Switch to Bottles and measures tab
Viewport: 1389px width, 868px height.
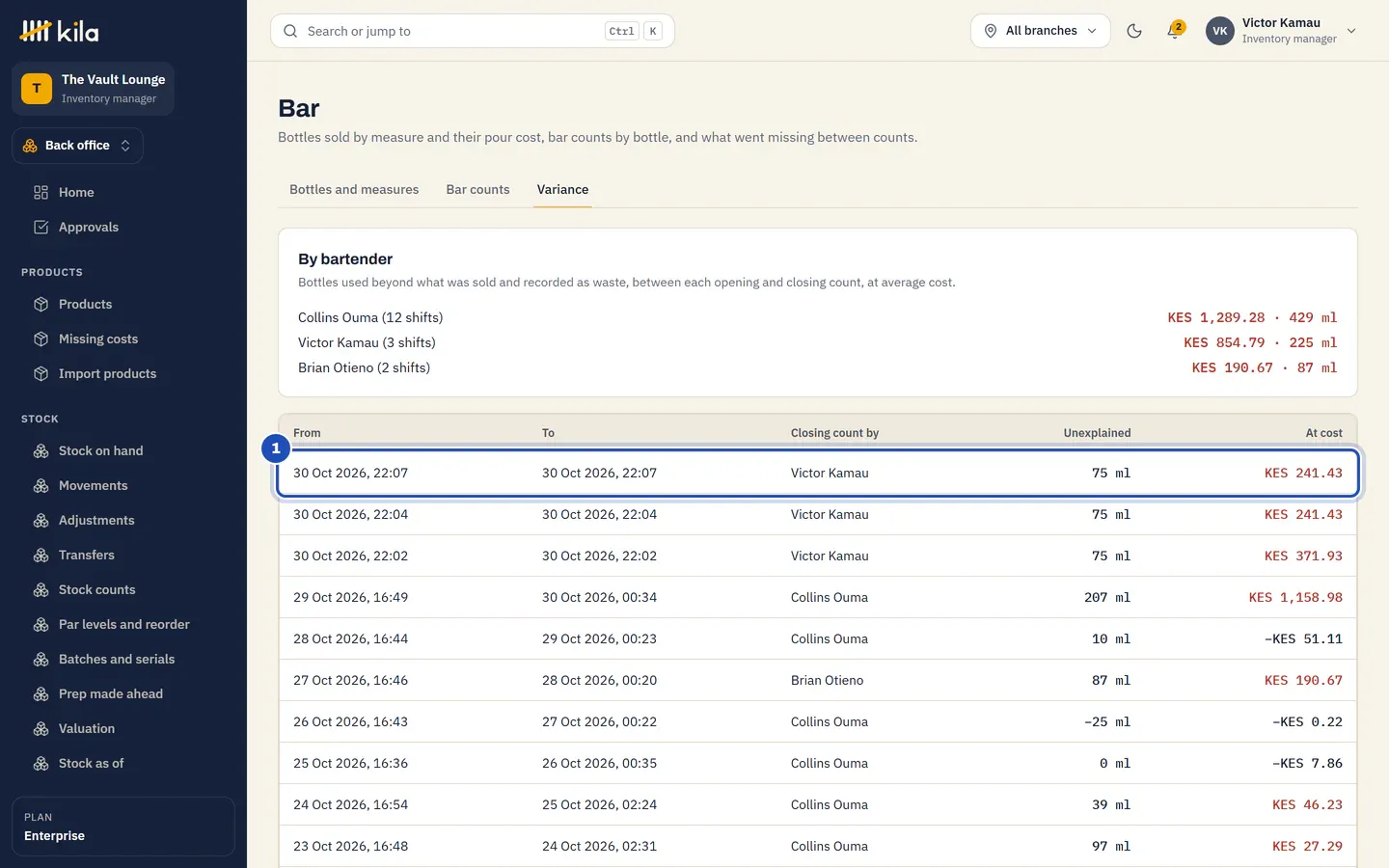pos(354,189)
